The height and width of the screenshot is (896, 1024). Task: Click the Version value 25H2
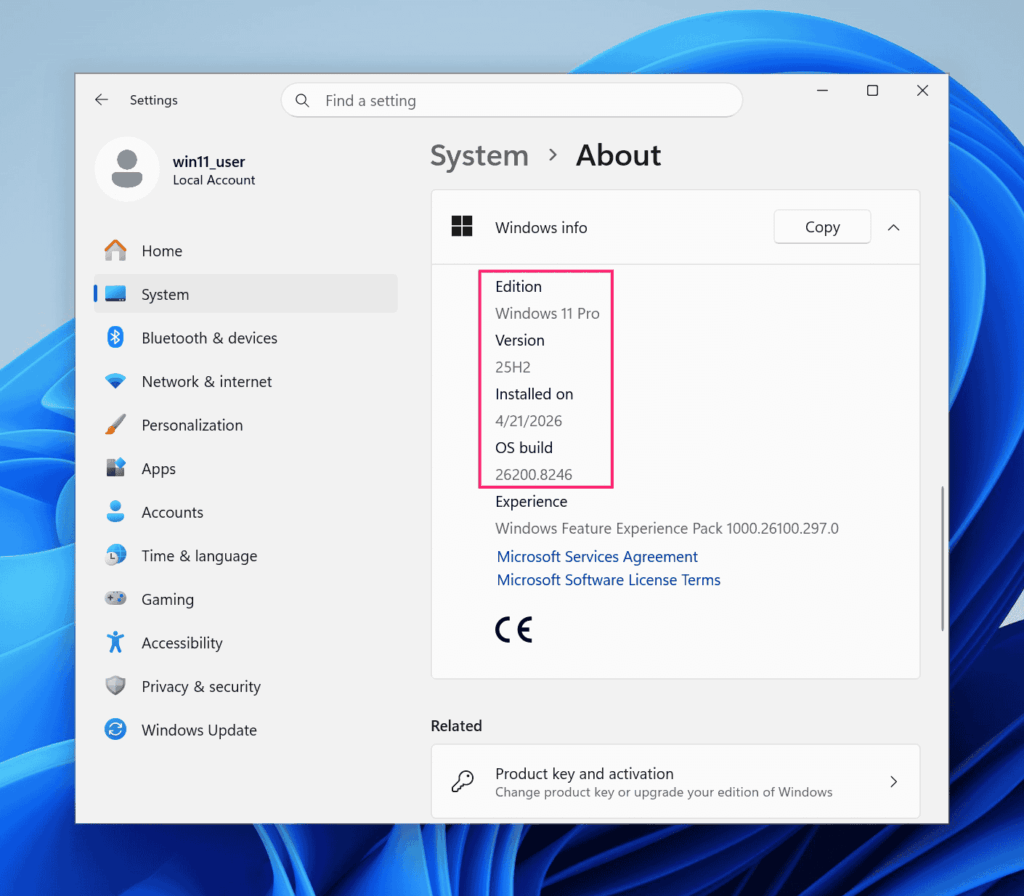click(x=513, y=367)
